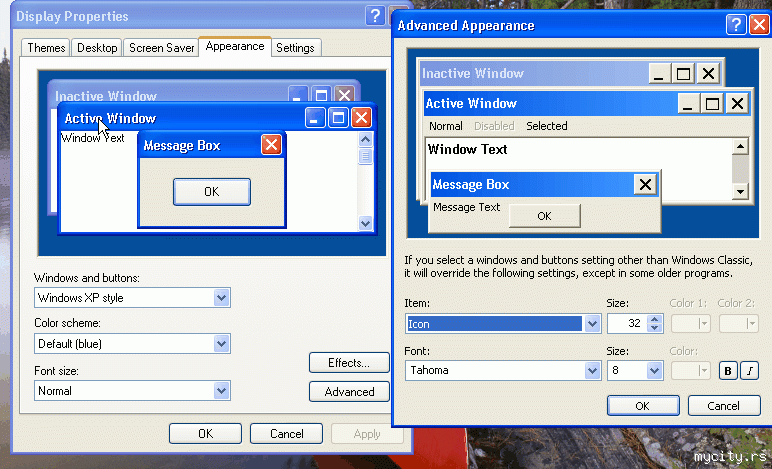Click the Message Text label in preview
The height and width of the screenshot is (469, 772).
[466, 207]
